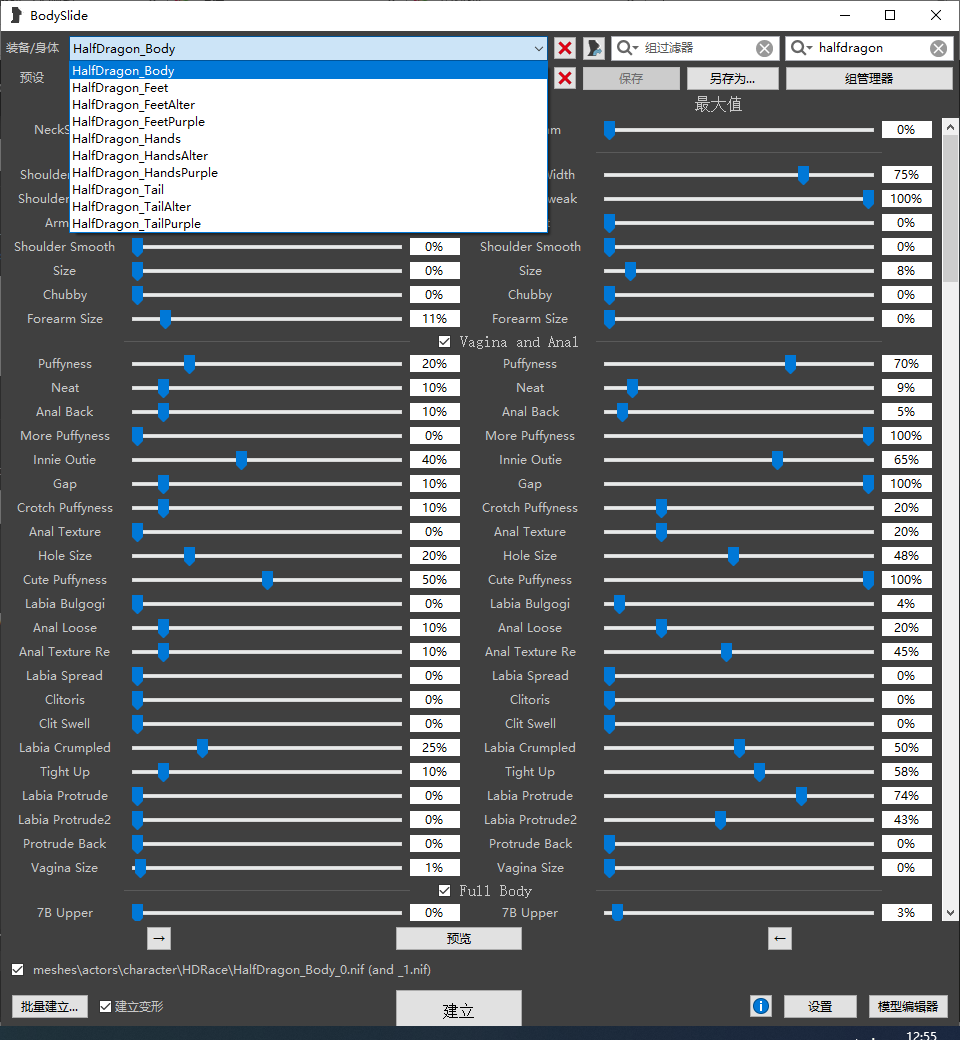Clear the group filter search field
The width and height of the screenshot is (960, 1040).
[x=764, y=48]
